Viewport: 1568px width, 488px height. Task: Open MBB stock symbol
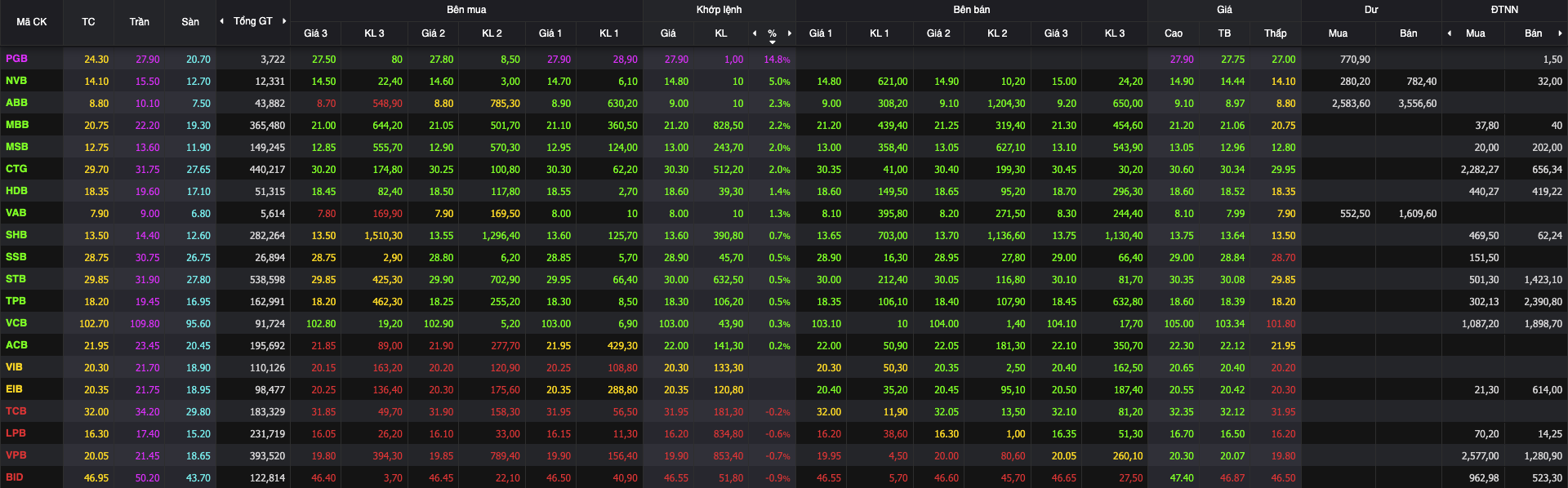tap(17, 125)
